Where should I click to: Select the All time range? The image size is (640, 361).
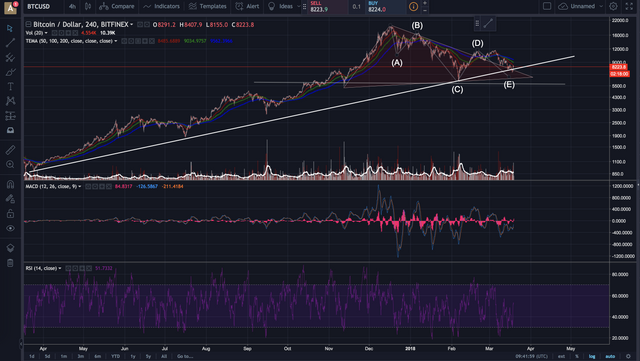[164, 356]
